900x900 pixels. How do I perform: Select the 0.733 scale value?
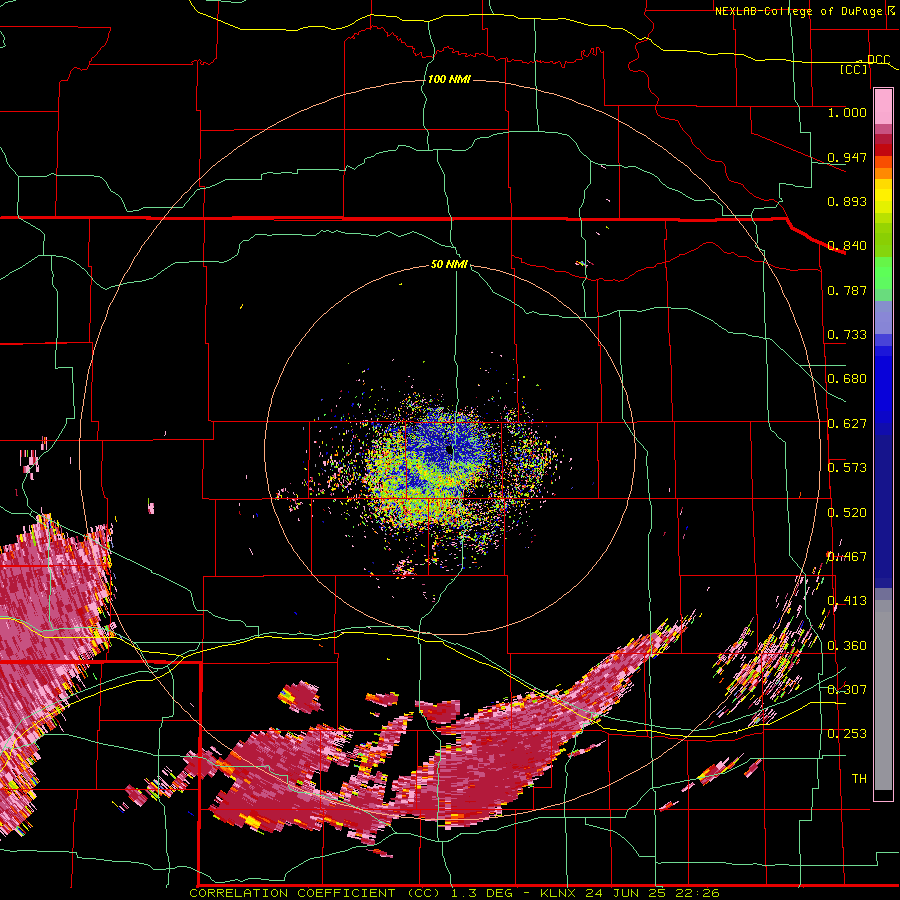point(847,335)
